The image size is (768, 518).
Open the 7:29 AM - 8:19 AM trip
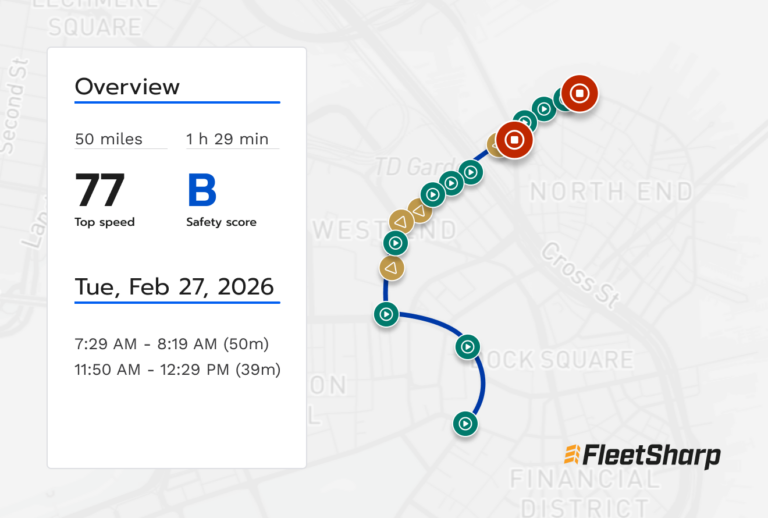(x=171, y=344)
